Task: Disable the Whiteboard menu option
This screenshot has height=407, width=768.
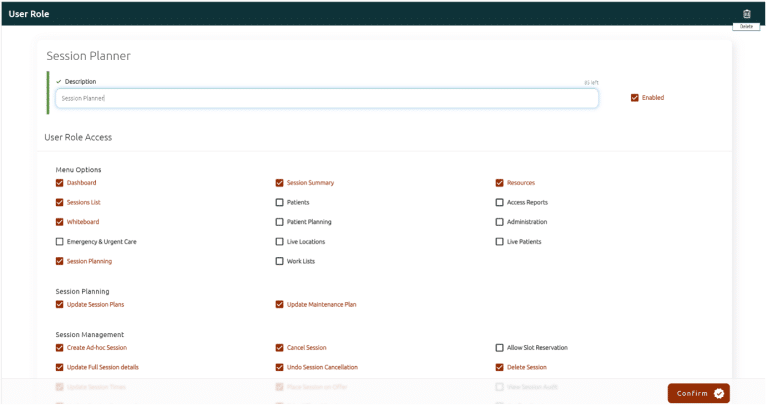Action: [x=60, y=222]
